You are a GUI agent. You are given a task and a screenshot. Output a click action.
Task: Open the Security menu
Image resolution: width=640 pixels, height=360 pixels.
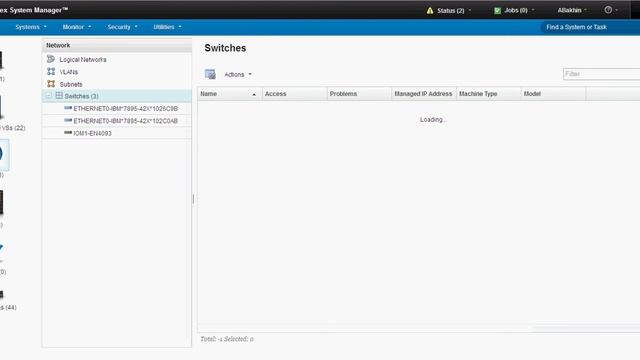pyautogui.click(x=122, y=27)
